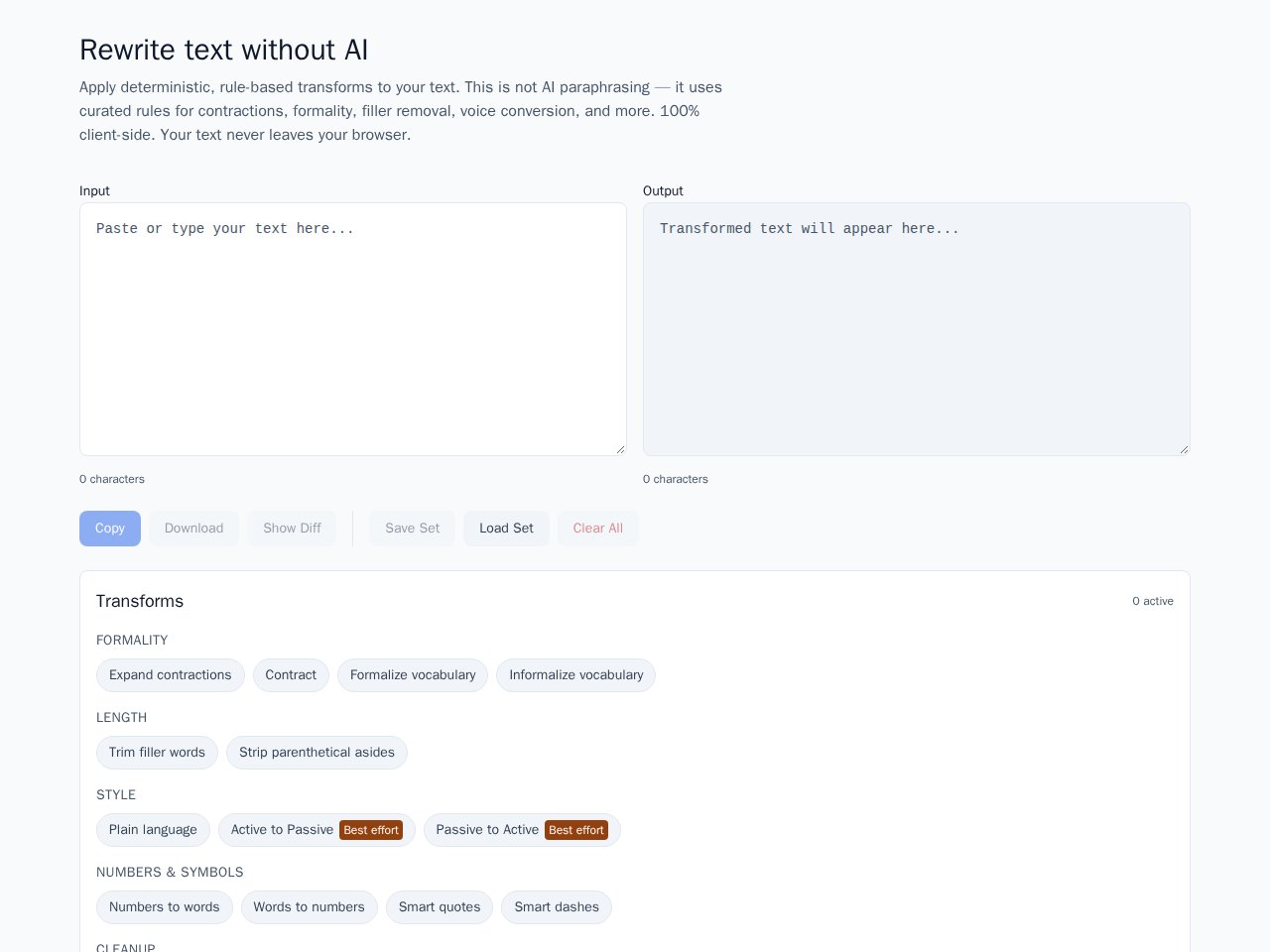Toggle Trim filler words

pos(157,753)
